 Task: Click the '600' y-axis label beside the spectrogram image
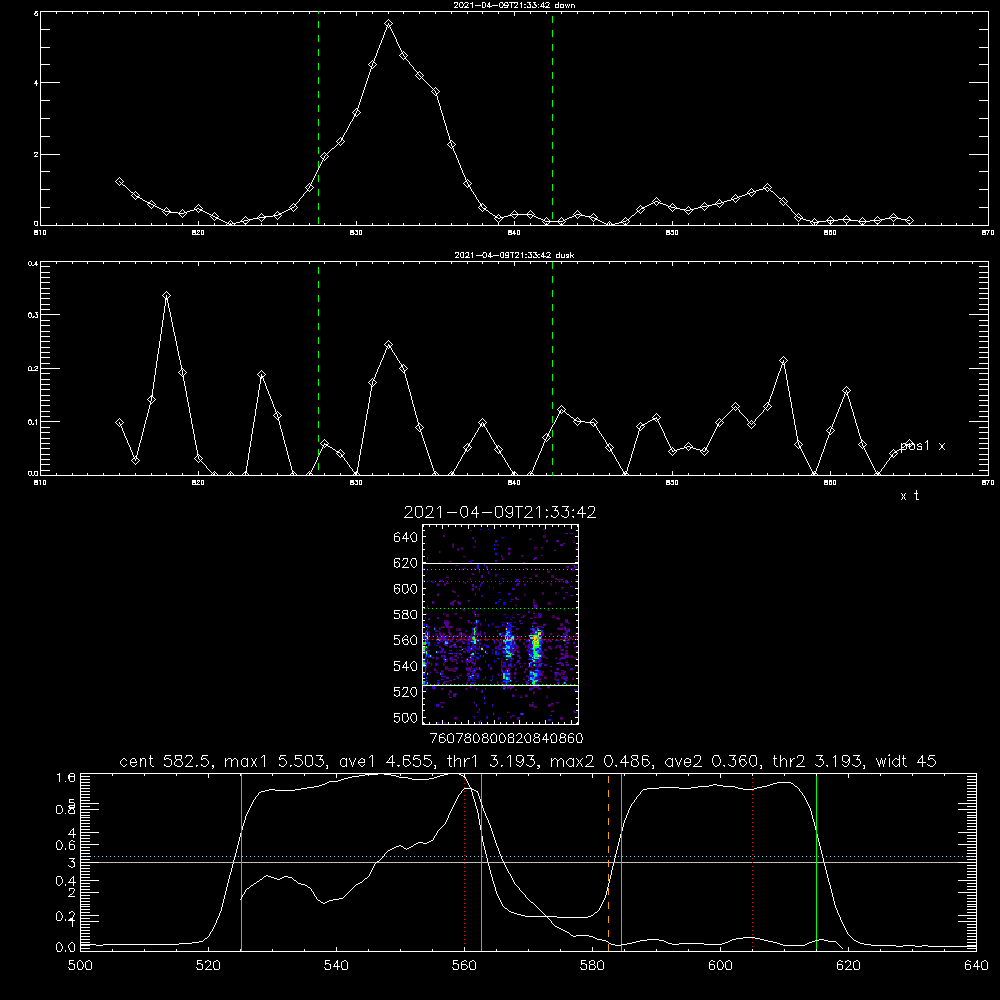406,589
